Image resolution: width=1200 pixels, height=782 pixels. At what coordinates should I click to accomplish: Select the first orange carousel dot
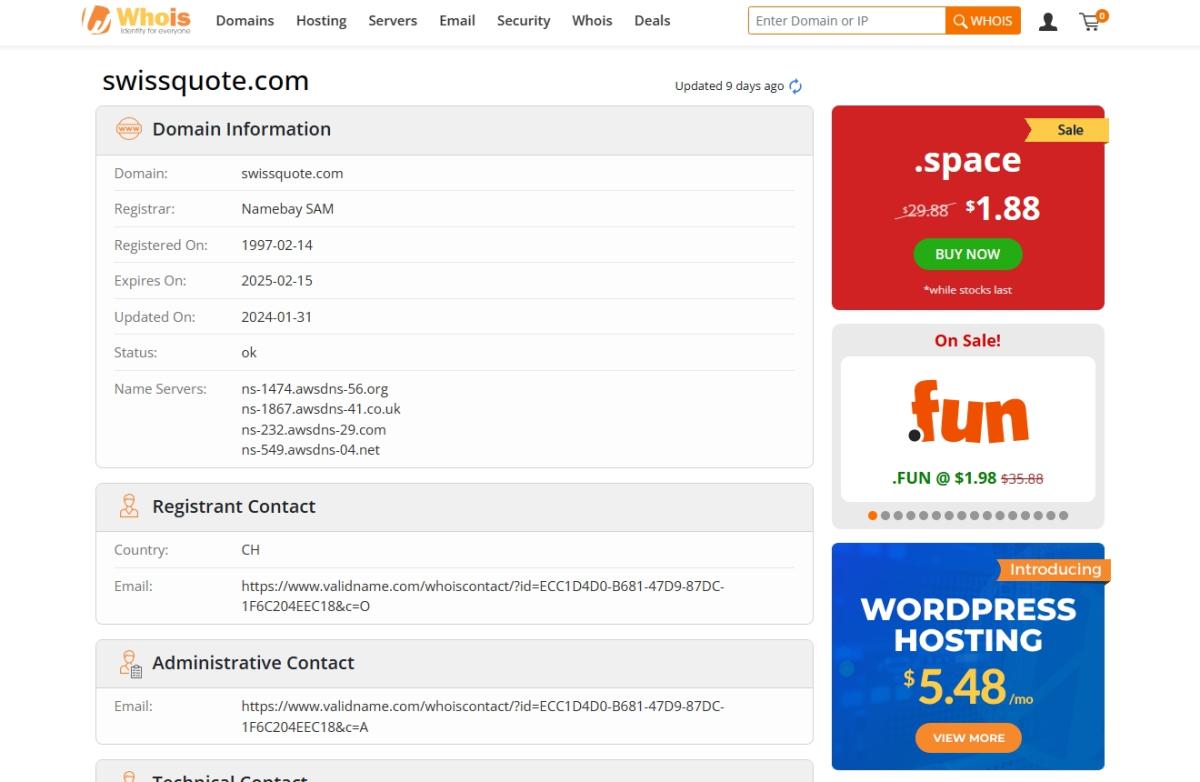(x=872, y=516)
